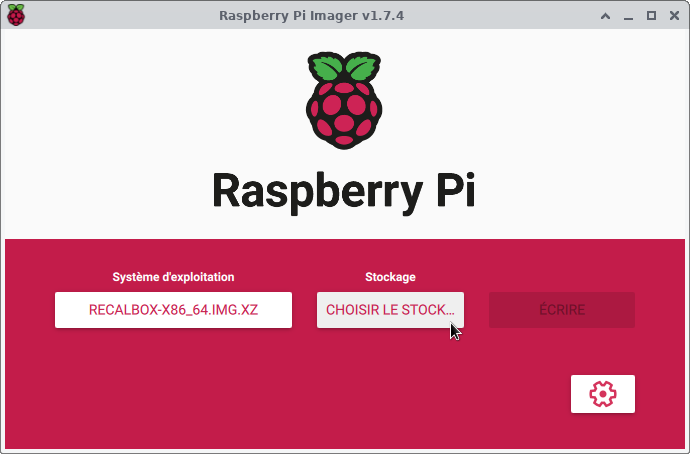690x454 pixels.
Task: Click the Raspberry Pi icon in title bar
Action: [16, 15]
